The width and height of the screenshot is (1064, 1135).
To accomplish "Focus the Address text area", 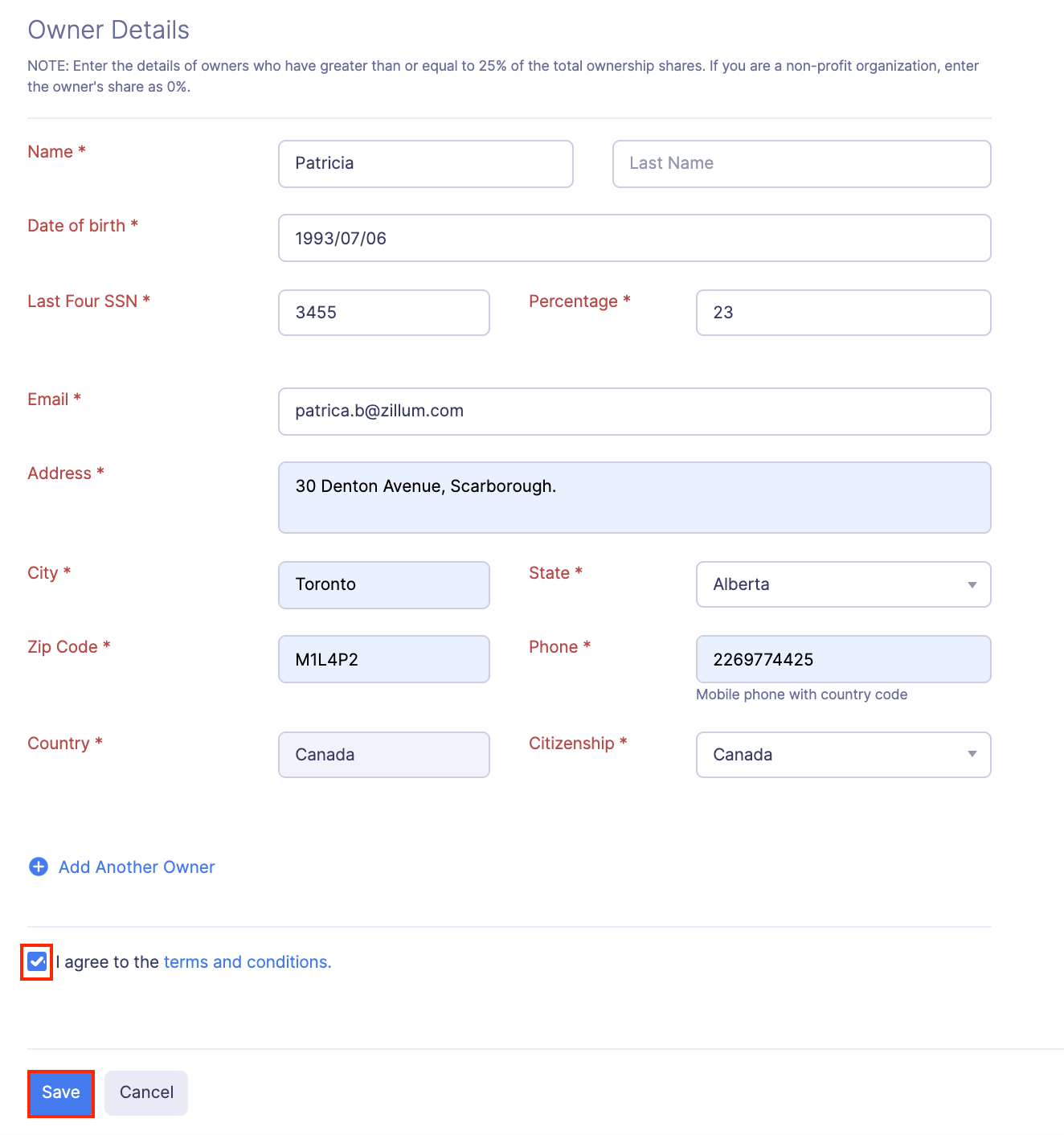I will pos(634,498).
